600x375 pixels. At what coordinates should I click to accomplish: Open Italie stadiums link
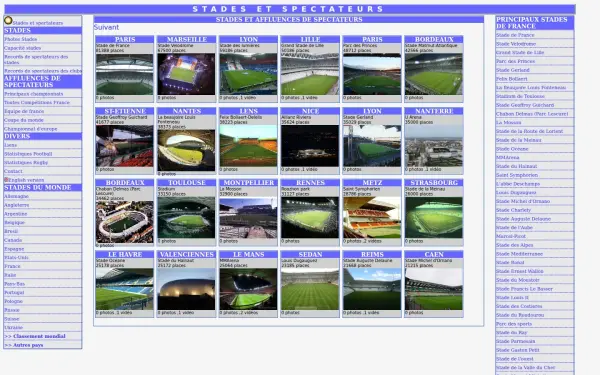click(10, 275)
